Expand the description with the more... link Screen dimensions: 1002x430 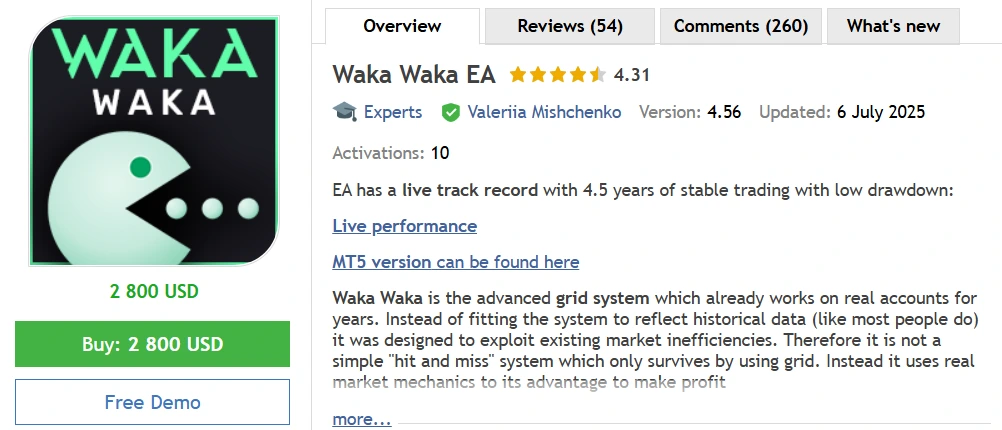[x=361, y=420]
